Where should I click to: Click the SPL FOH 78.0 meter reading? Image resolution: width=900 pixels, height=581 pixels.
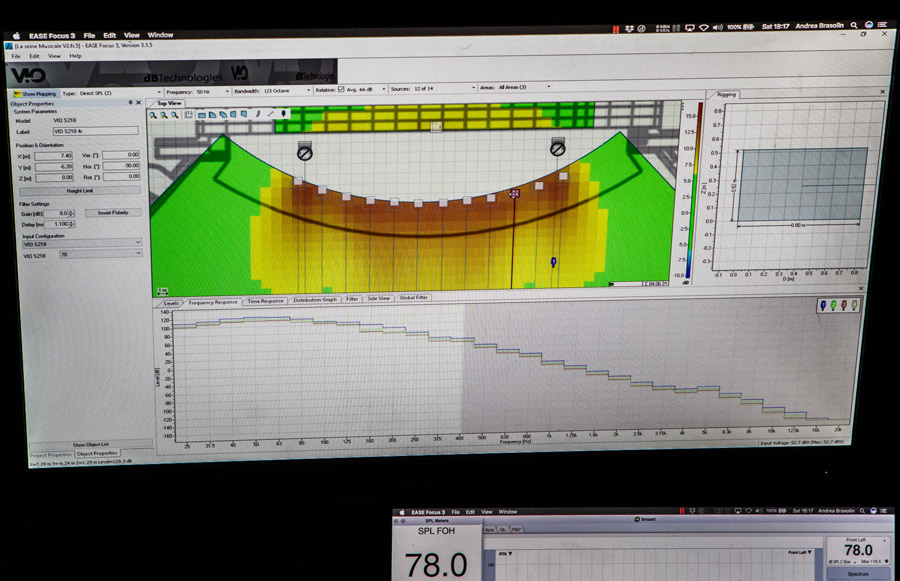pyautogui.click(x=436, y=564)
